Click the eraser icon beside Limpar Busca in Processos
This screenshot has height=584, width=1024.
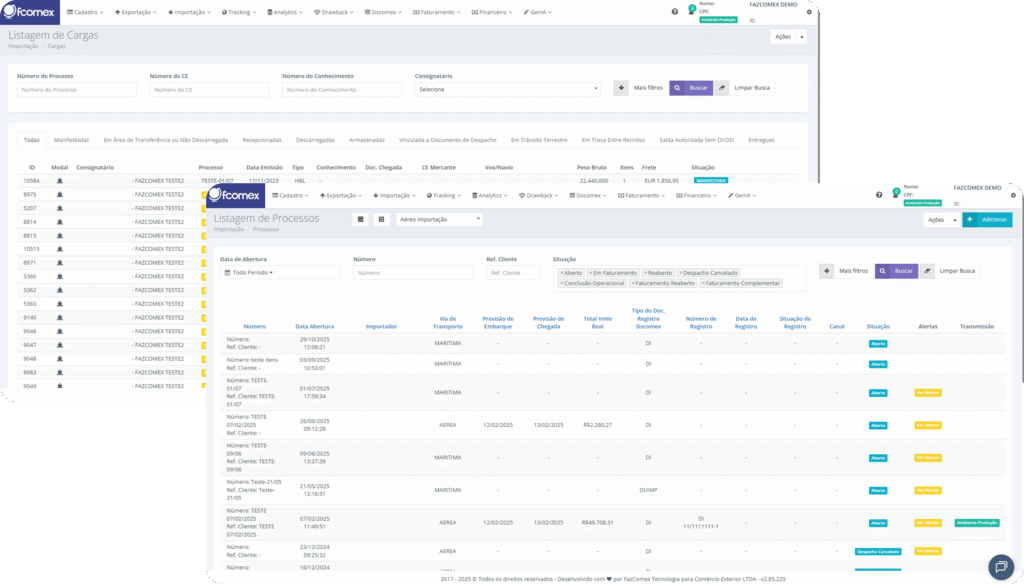pyautogui.click(x=929, y=270)
